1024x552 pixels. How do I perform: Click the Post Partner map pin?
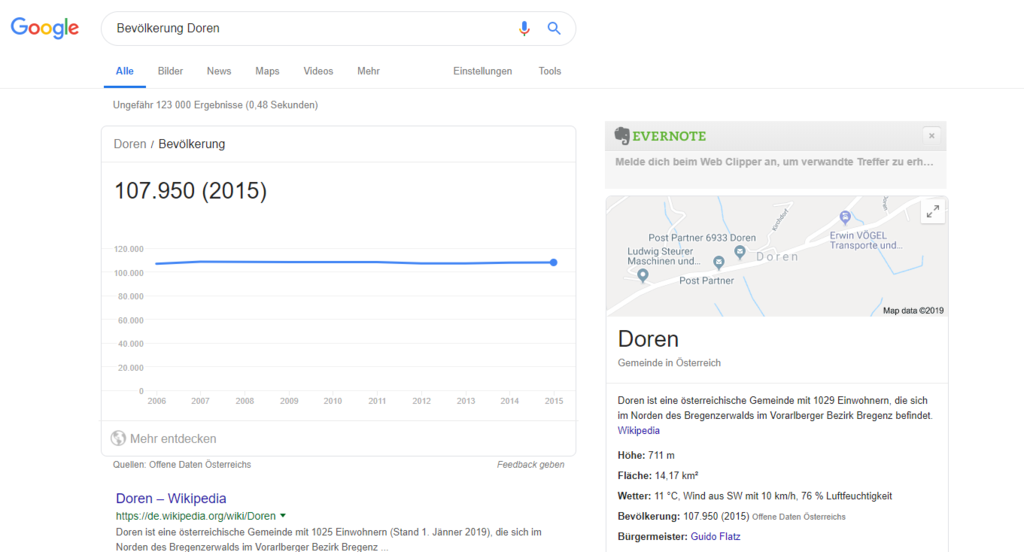pyautogui.click(x=718, y=263)
